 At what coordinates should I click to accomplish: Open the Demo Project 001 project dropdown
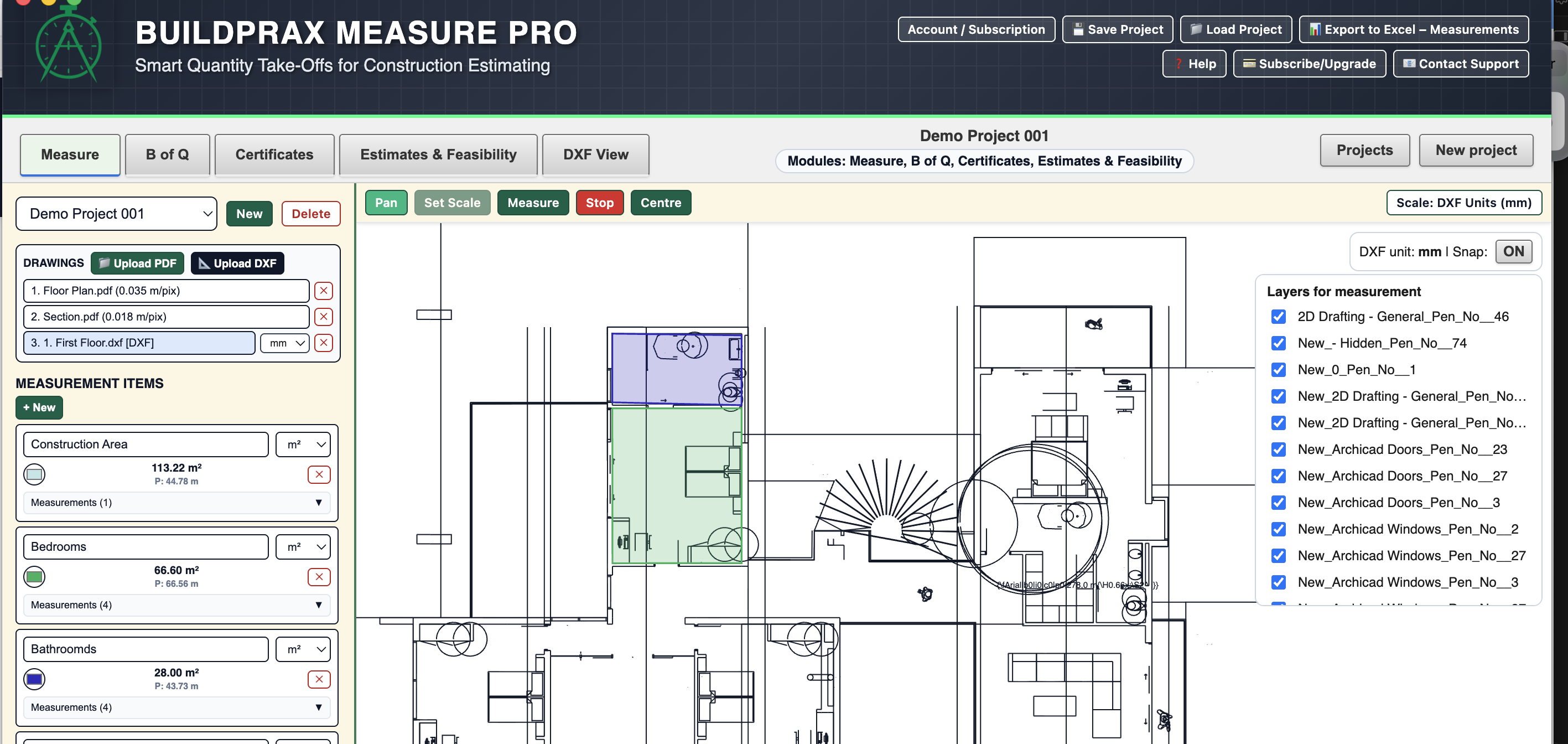[116, 214]
